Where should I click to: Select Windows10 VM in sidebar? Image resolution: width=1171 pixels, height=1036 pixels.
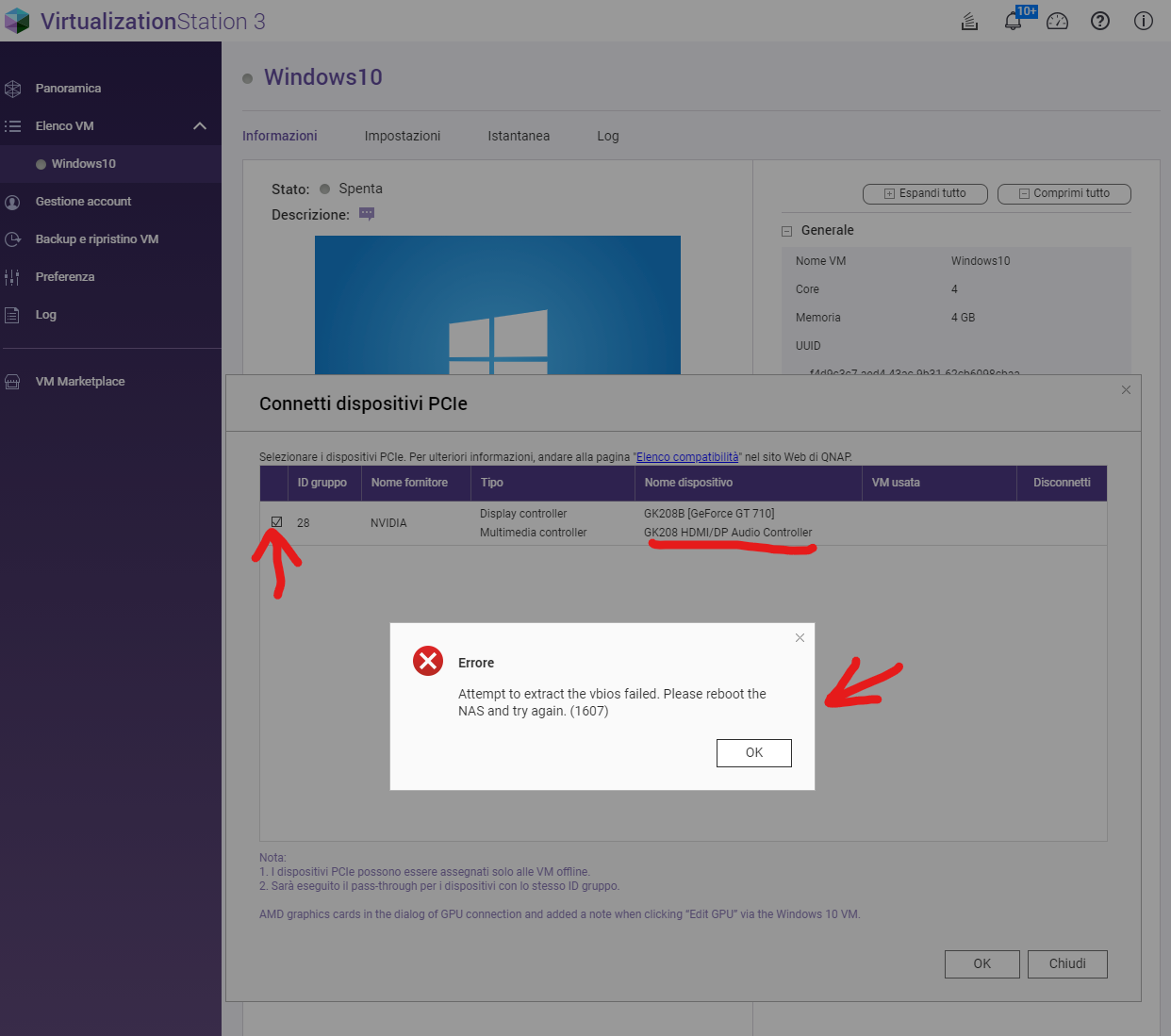pyautogui.click(x=84, y=164)
